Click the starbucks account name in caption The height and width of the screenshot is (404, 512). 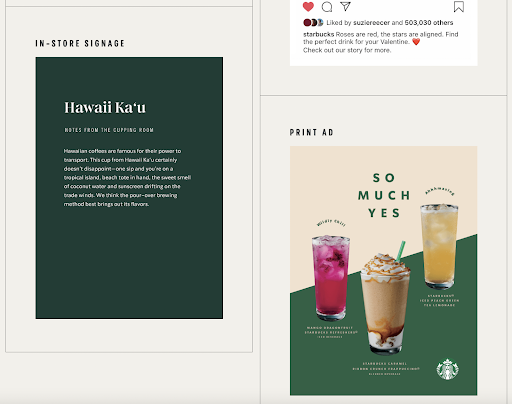[318, 34]
